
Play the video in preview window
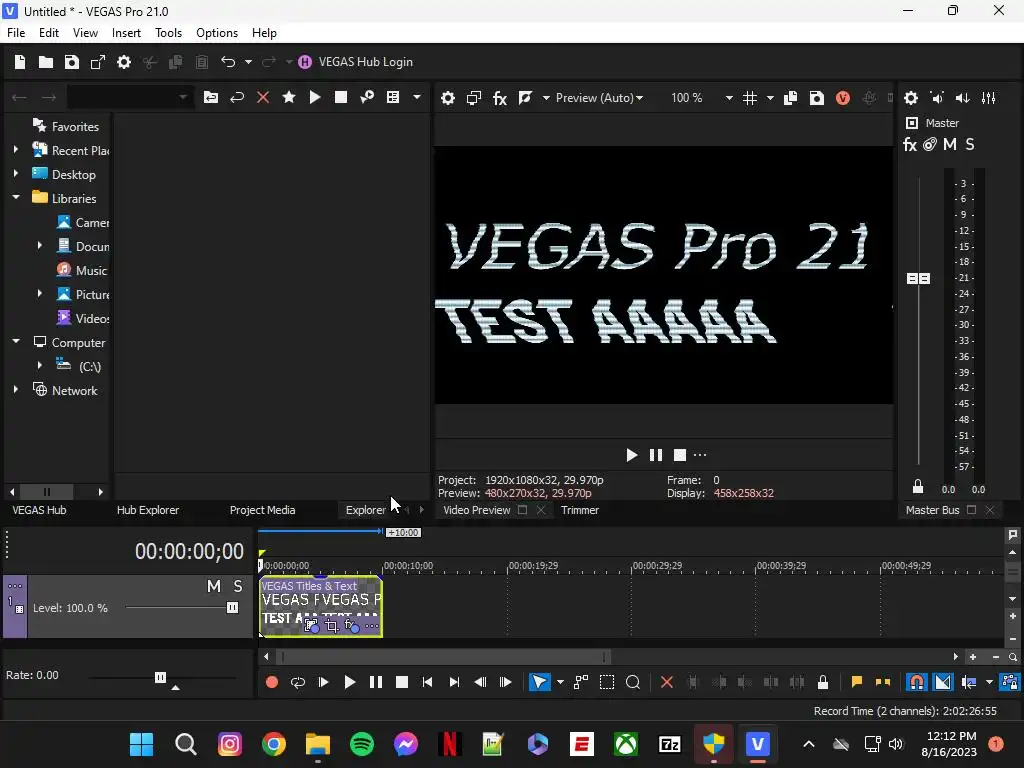(632, 455)
